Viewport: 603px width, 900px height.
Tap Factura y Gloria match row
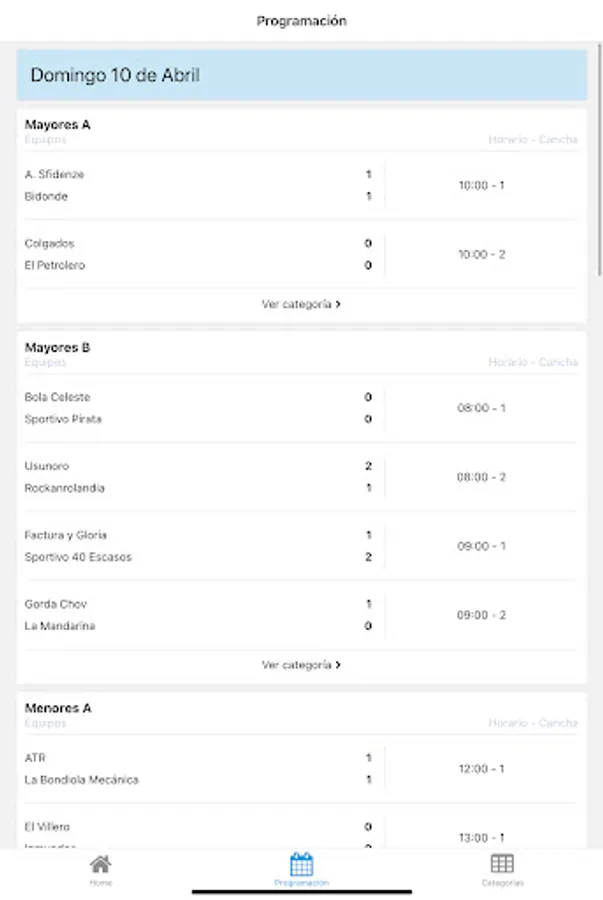click(301, 546)
